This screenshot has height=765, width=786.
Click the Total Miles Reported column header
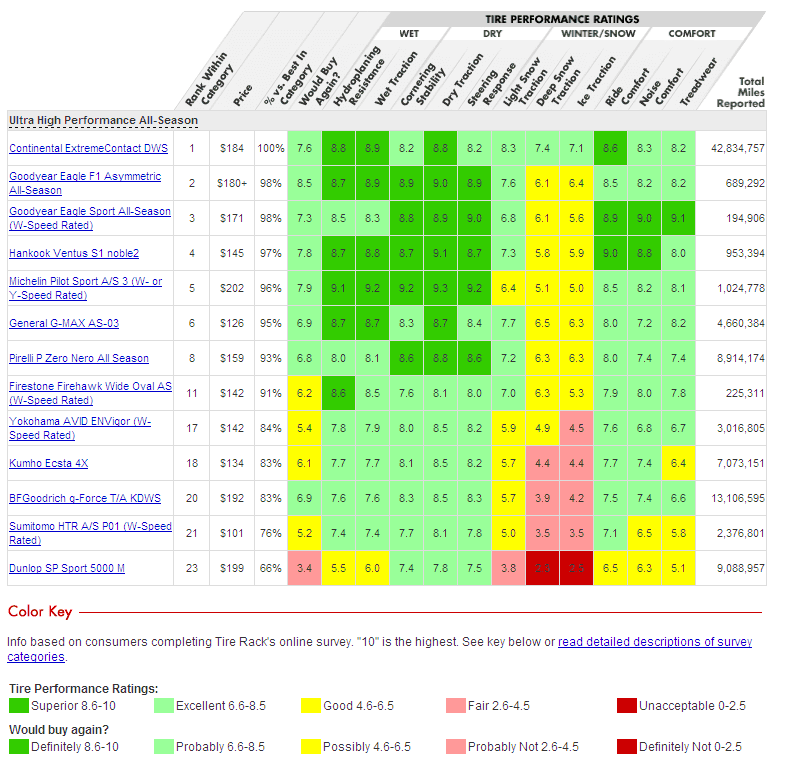(x=741, y=92)
